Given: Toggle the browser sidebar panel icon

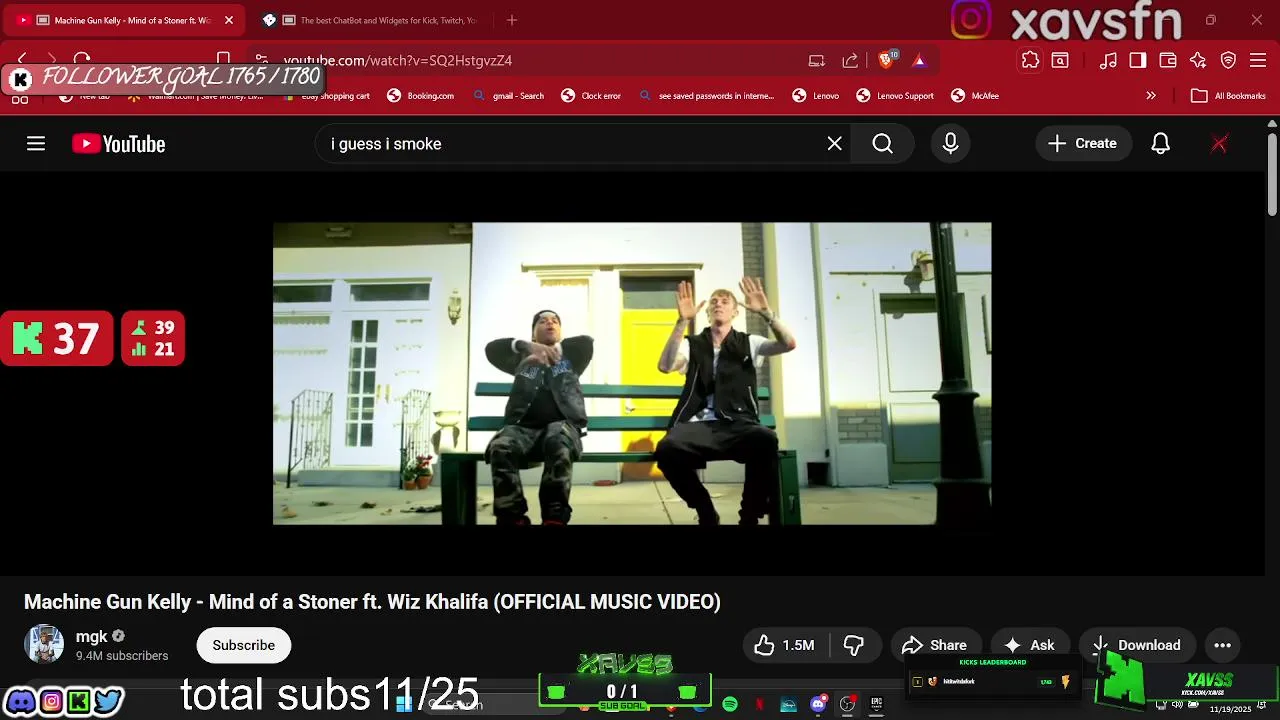Looking at the screenshot, I should (1138, 60).
